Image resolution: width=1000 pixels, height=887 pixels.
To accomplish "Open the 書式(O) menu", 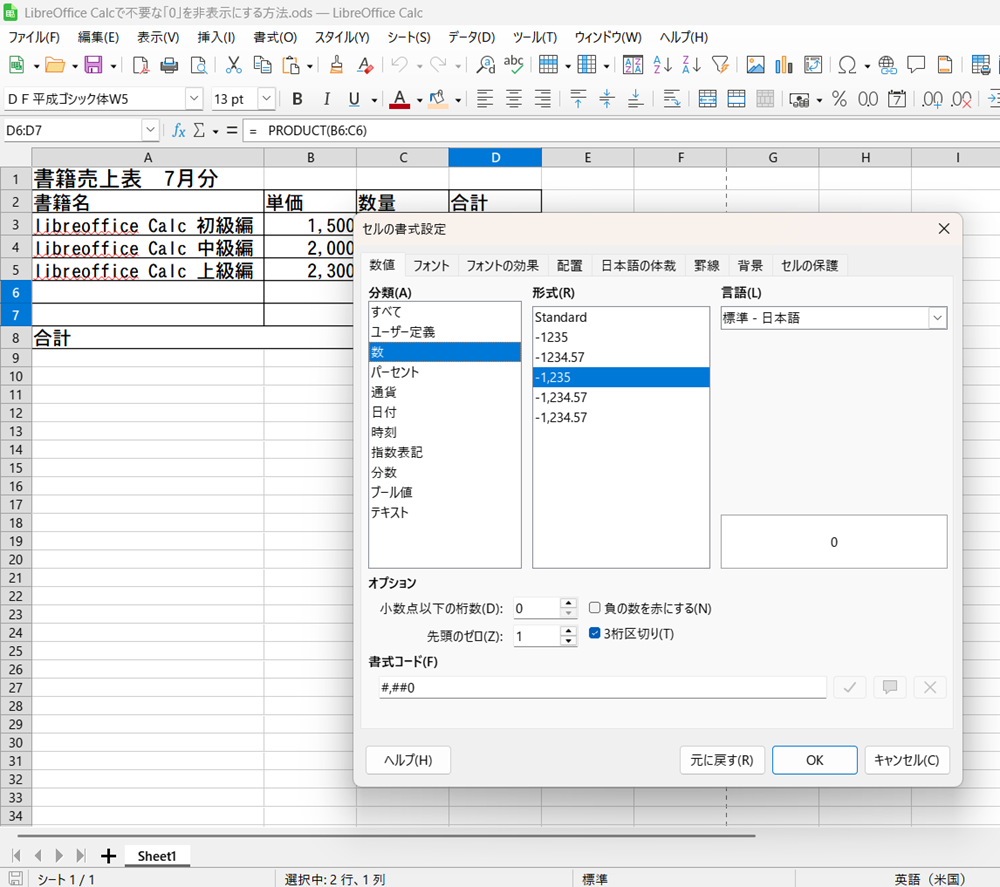I will tap(275, 37).
